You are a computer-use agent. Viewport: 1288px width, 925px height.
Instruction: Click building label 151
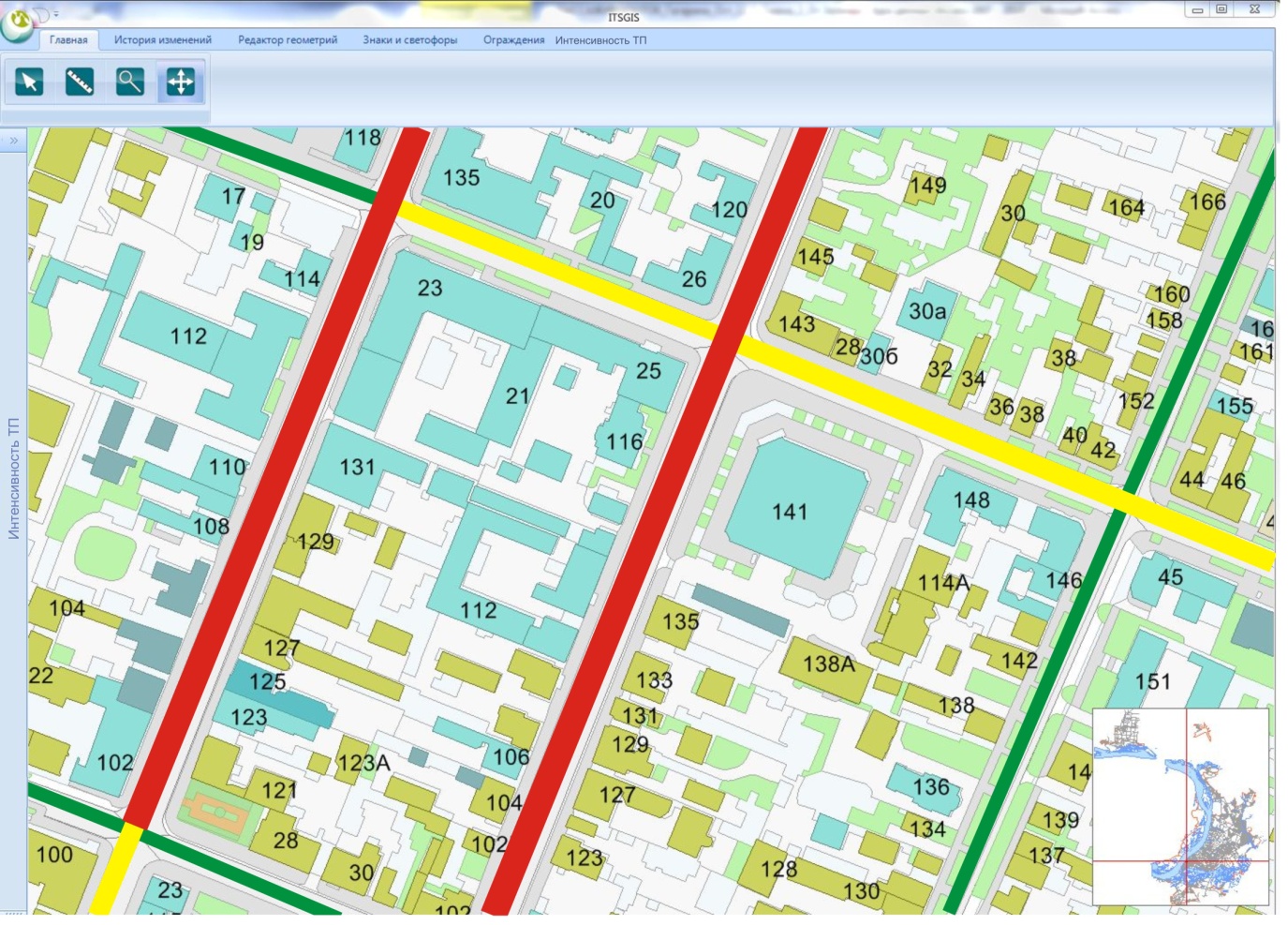1153,681
